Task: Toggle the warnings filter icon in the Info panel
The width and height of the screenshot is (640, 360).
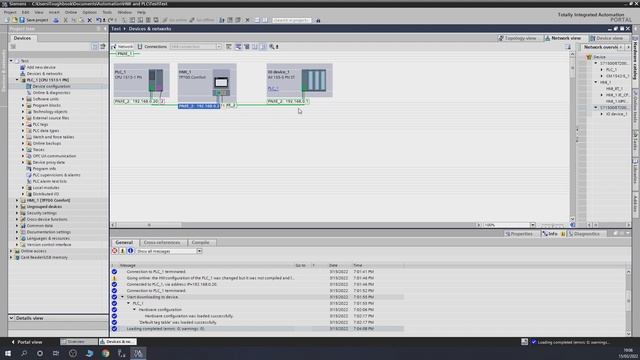Action: (122, 251)
